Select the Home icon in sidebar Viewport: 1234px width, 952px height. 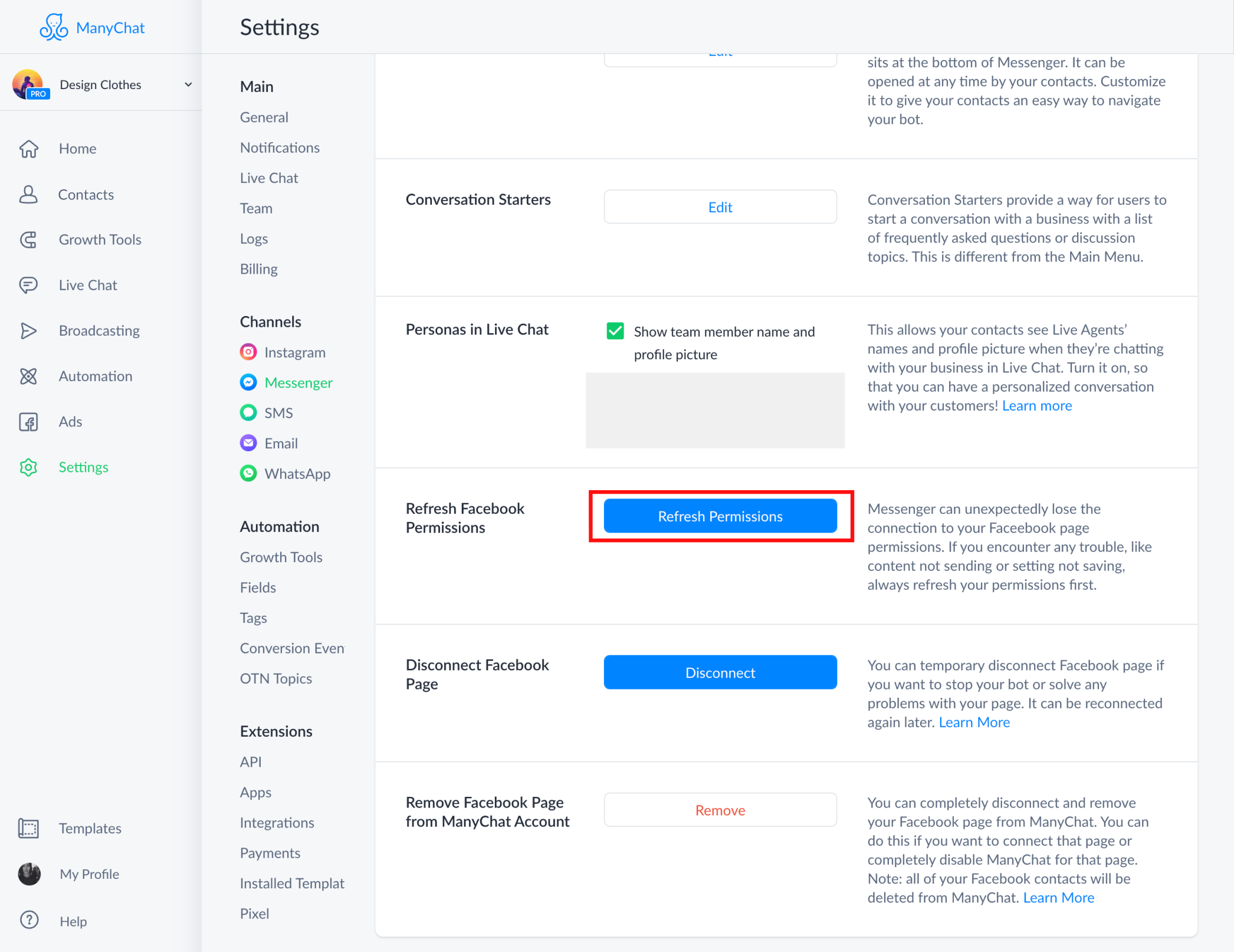(28, 149)
